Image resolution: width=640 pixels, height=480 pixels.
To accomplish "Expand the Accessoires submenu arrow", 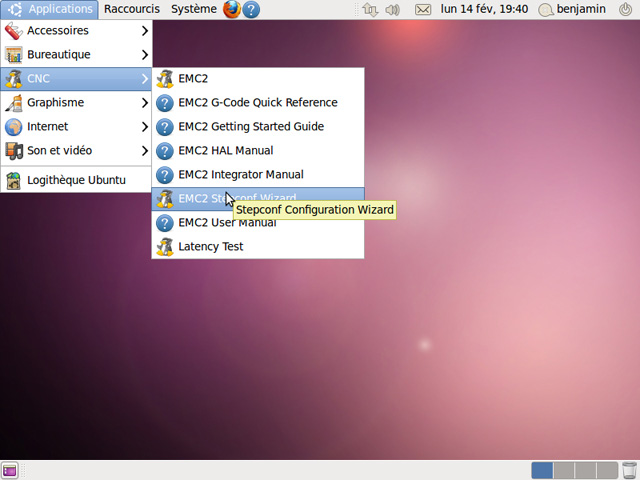I will pos(144,31).
